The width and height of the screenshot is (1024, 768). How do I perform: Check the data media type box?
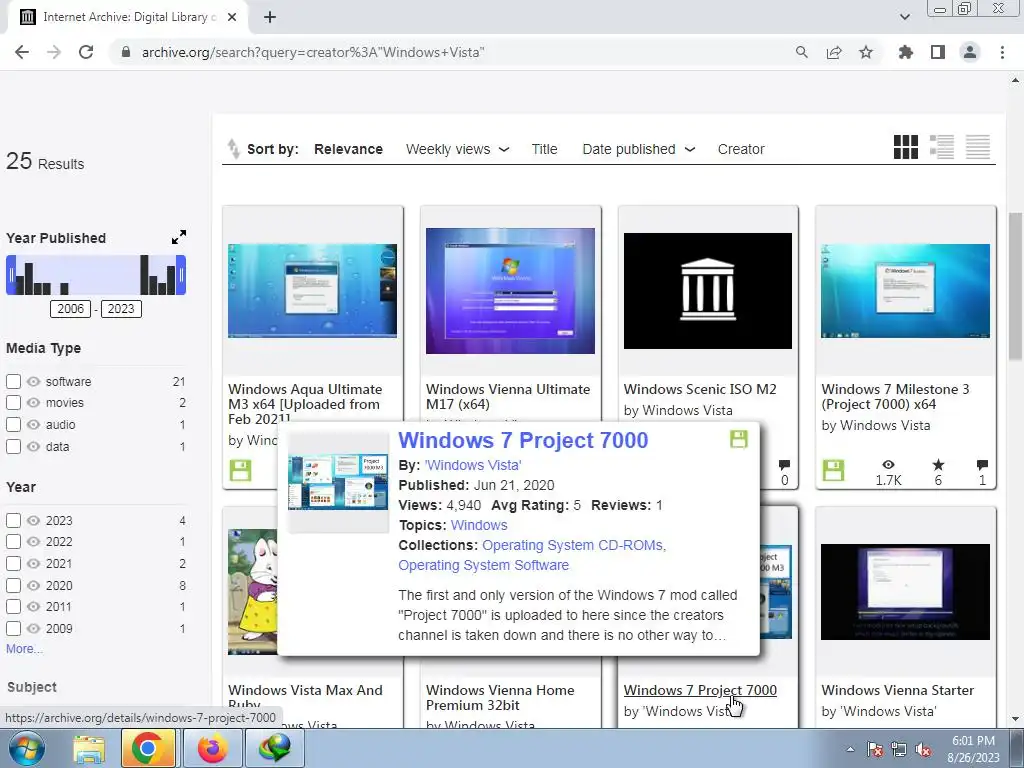click(x=13, y=447)
